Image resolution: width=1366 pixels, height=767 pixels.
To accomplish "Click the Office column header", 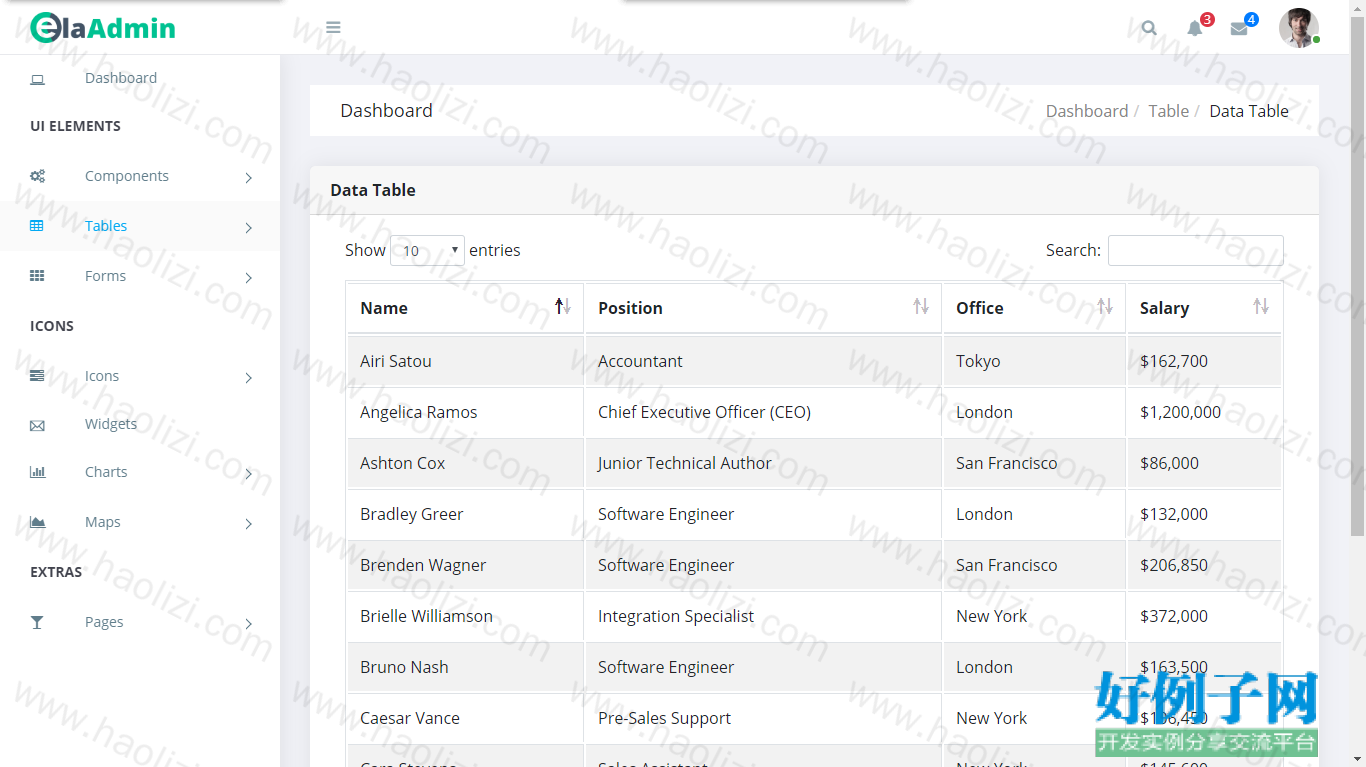I will 1034,308.
